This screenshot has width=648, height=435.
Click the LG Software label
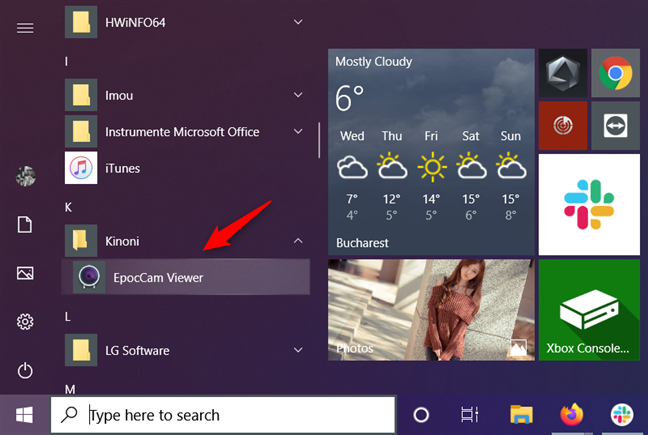pyautogui.click(x=137, y=350)
